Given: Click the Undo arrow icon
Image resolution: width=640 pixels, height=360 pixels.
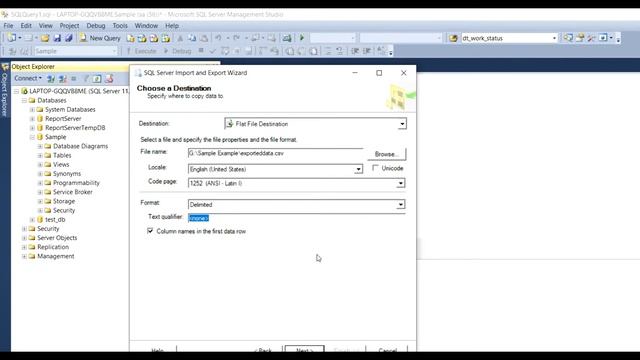Looking at the screenshot, I should pyautogui.click(x=218, y=38).
